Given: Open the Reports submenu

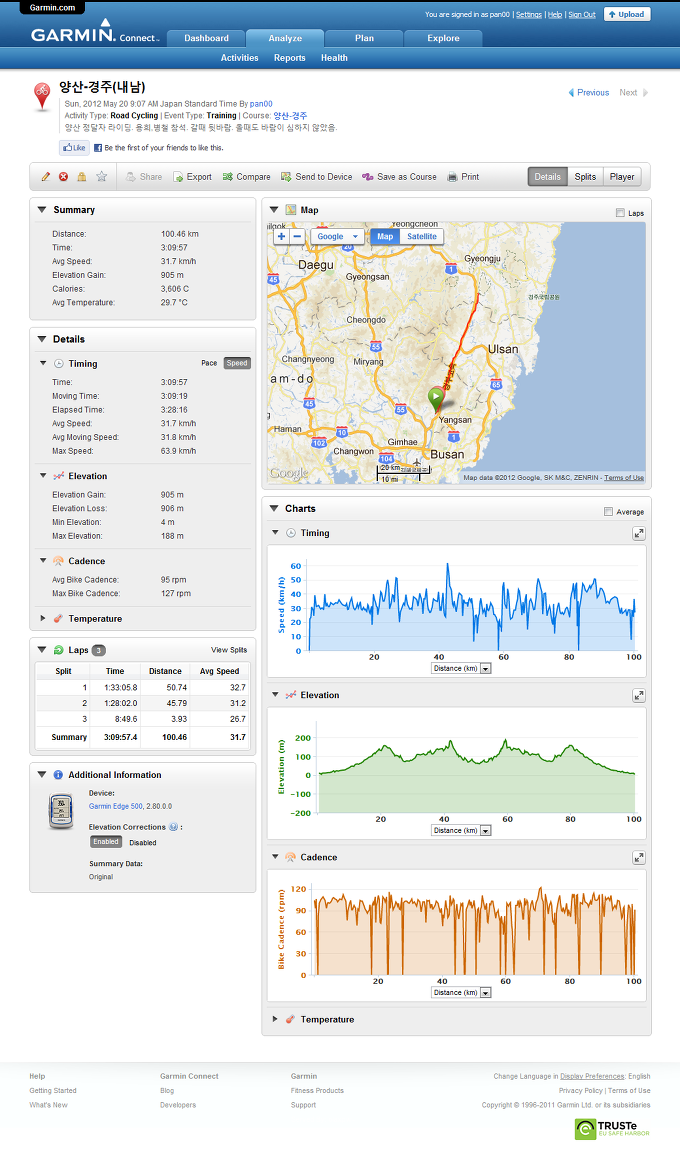Looking at the screenshot, I should tap(290, 58).
